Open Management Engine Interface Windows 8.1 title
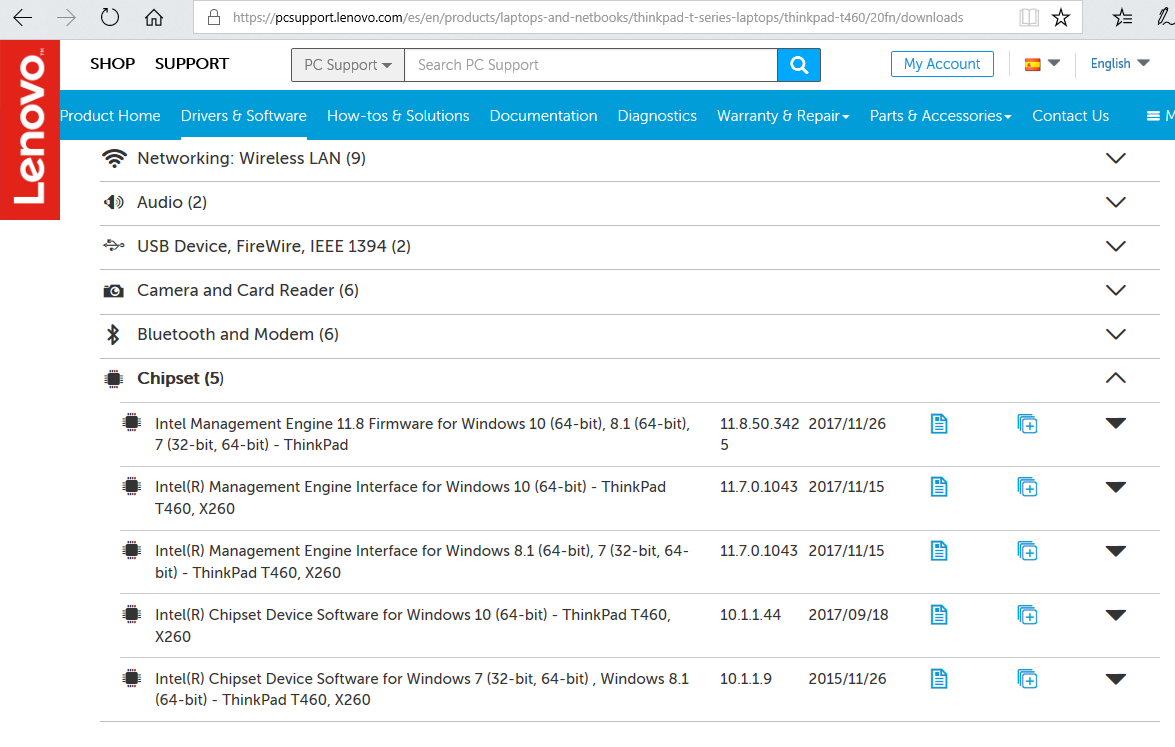Screen dimensions: 1175x747 click(x=422, y=561)
